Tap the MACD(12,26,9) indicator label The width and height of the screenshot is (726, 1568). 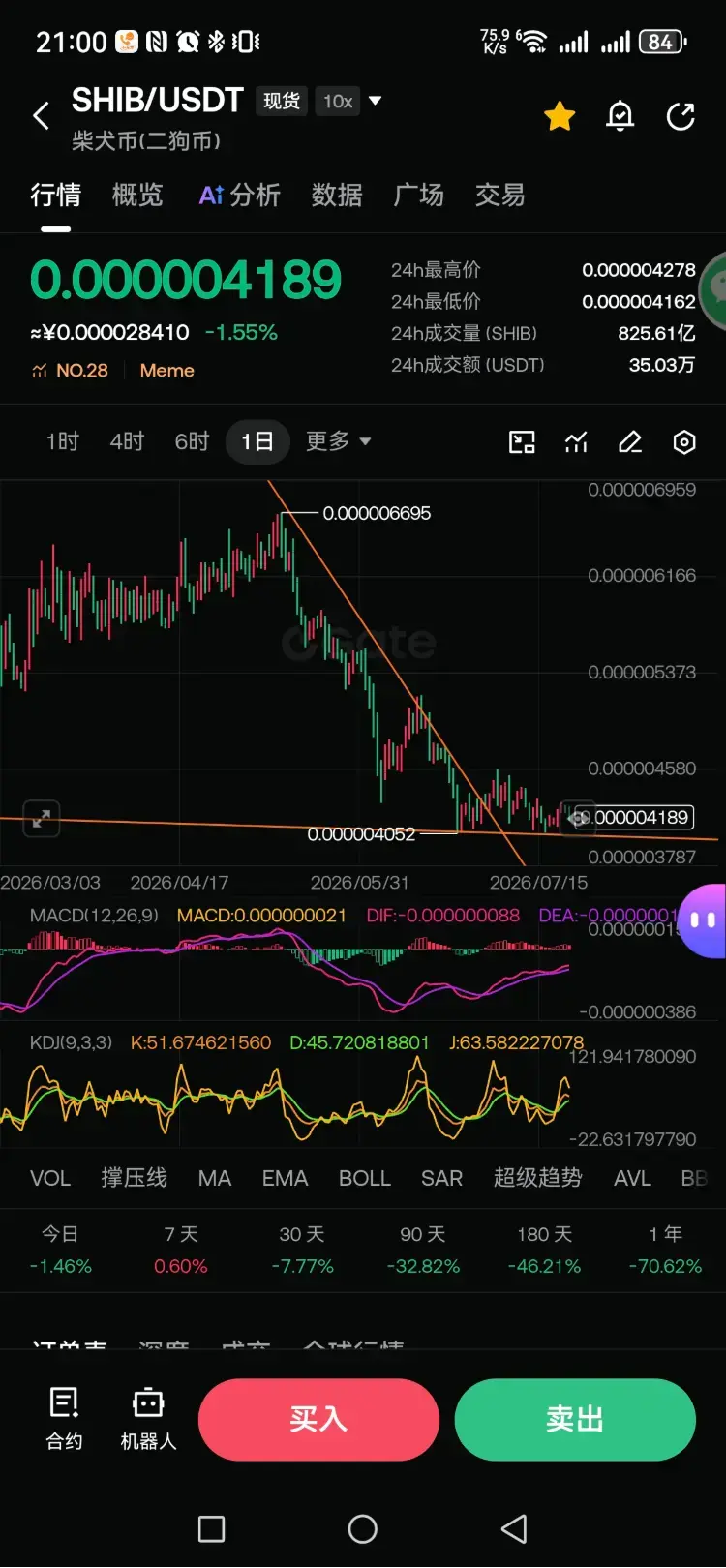click(94, 916)
